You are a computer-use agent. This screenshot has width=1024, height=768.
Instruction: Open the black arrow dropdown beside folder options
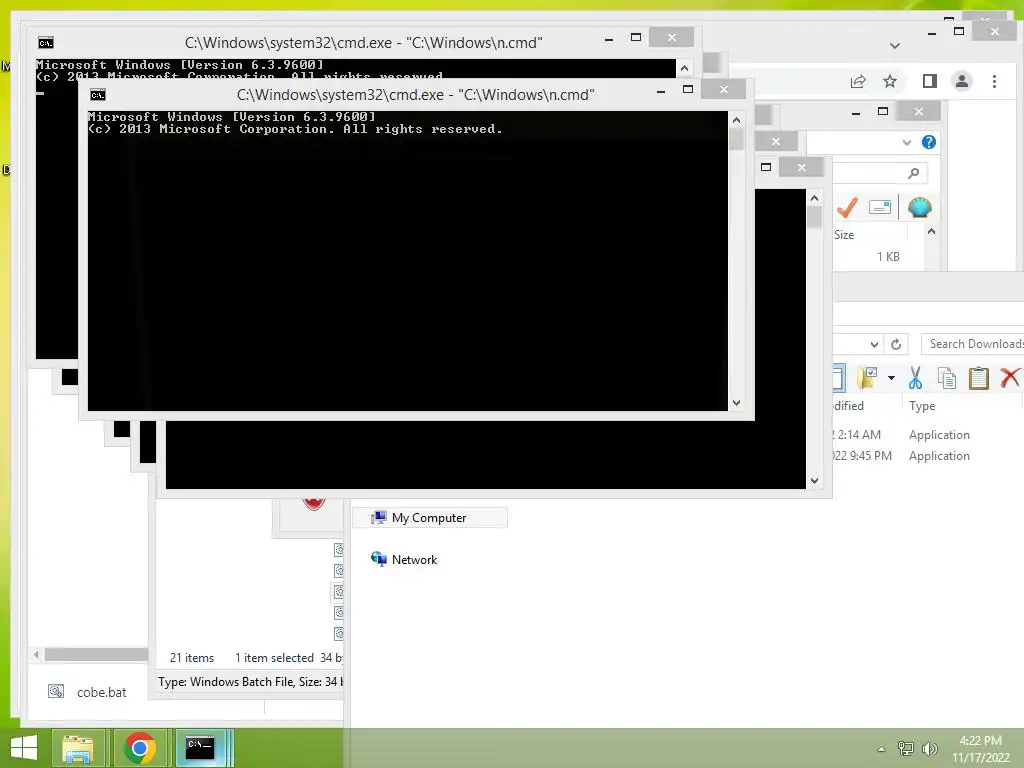click(891, 377)
